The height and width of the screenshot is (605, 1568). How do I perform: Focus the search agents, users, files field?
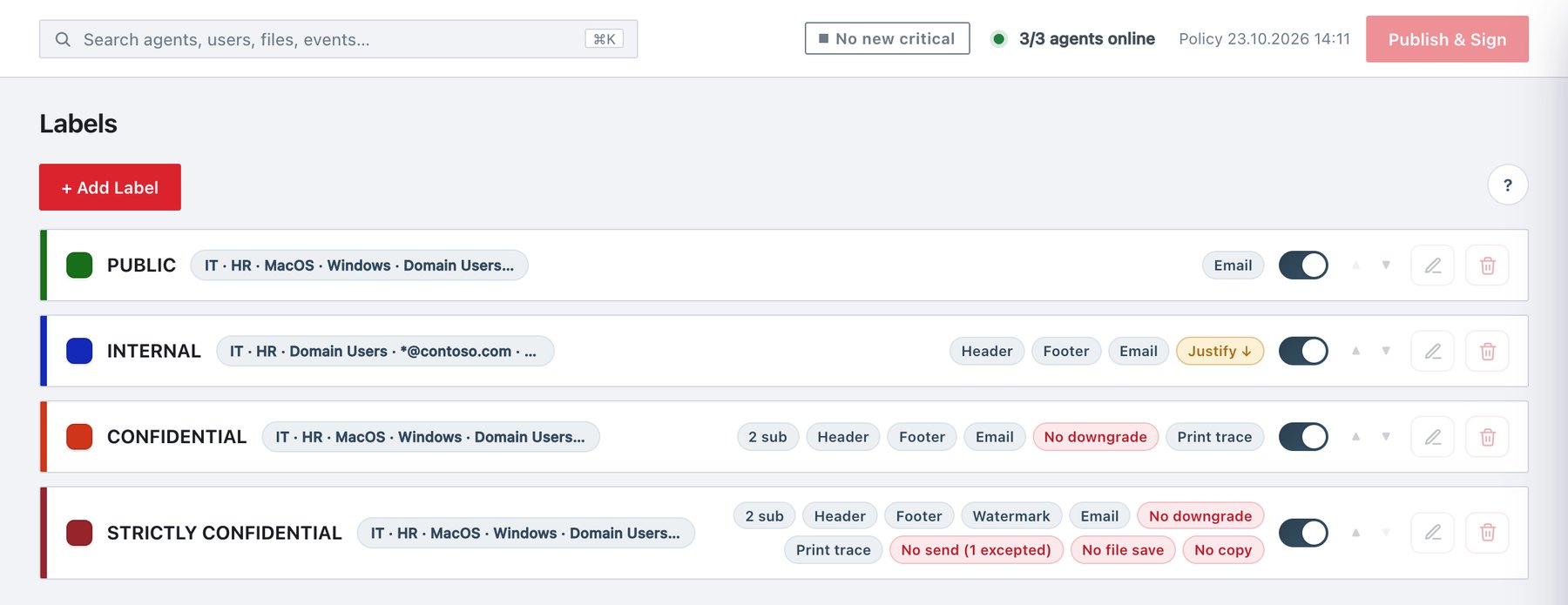338,39
